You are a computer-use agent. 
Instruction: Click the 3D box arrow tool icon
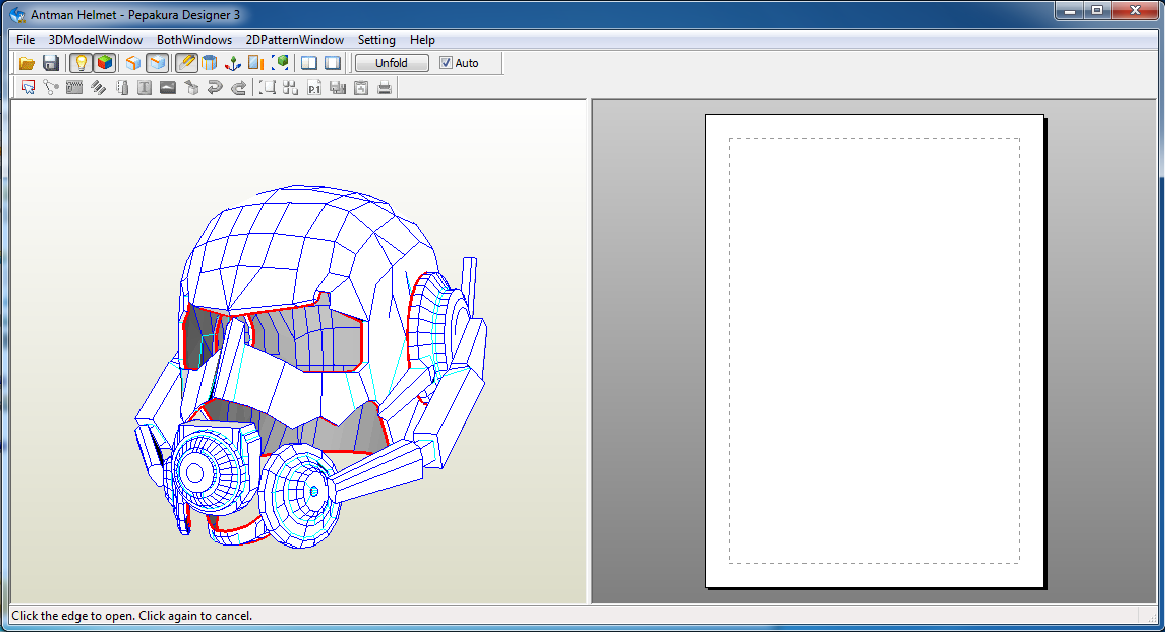(192, 88)
